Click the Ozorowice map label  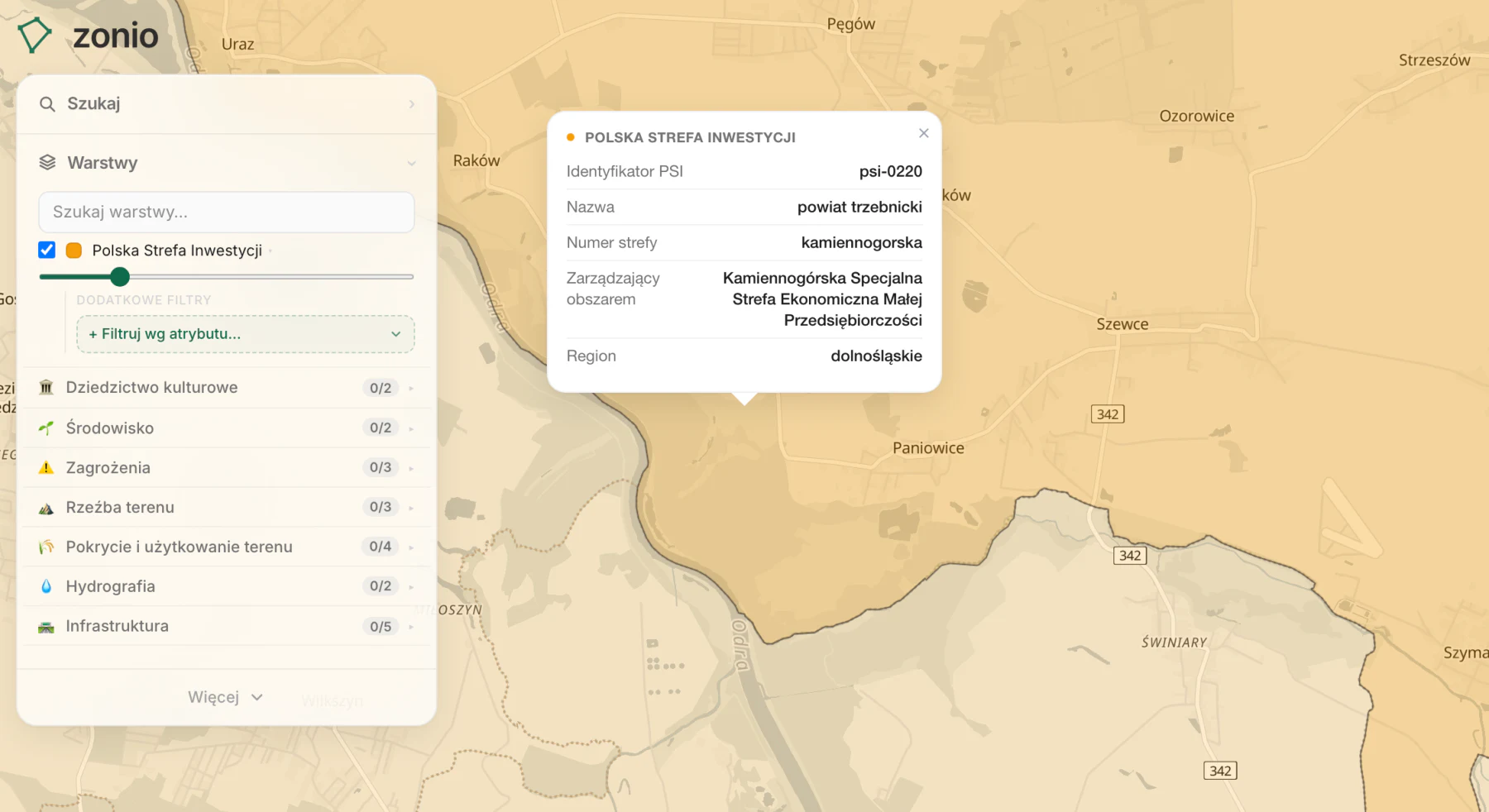[1197, 116]
